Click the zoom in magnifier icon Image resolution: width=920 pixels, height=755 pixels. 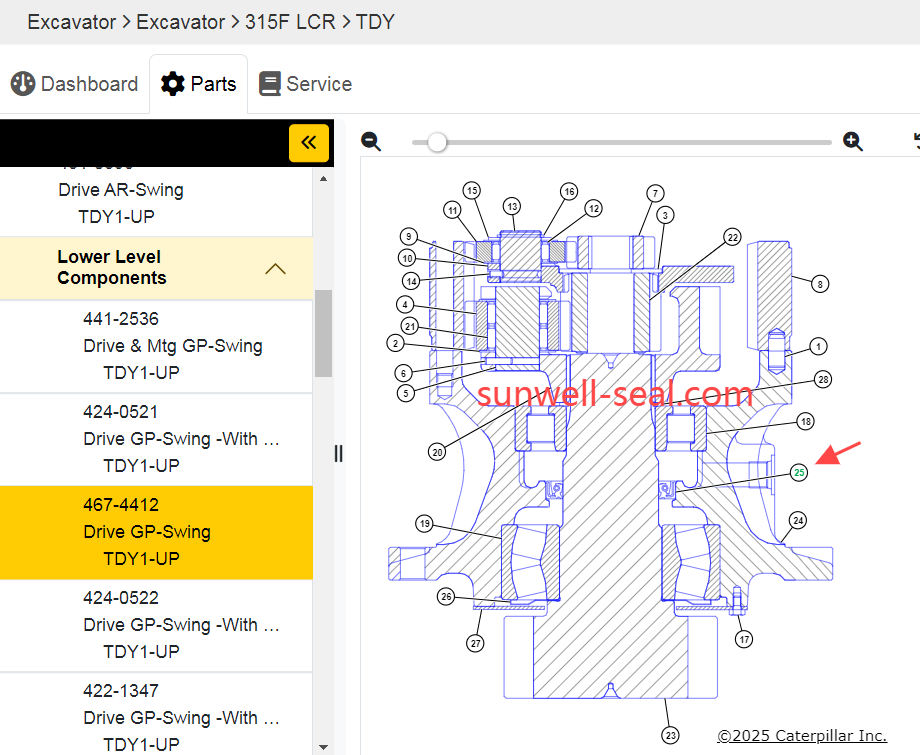(x=853, y=142)
